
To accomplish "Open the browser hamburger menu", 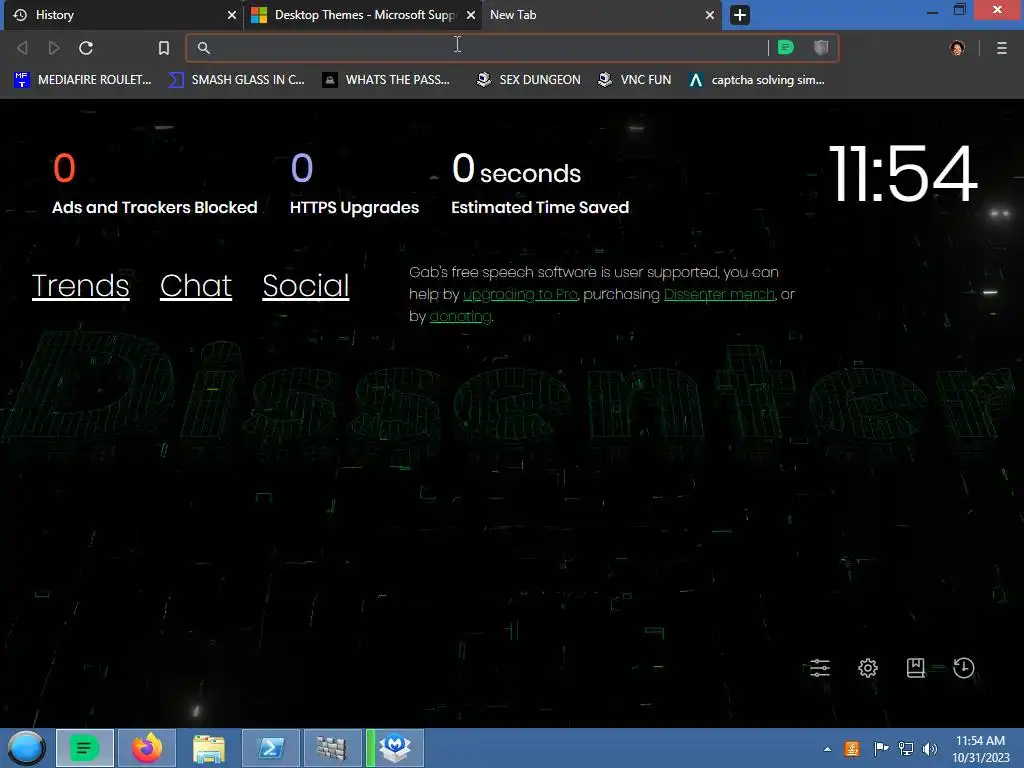I will [x=1002, y=48].
